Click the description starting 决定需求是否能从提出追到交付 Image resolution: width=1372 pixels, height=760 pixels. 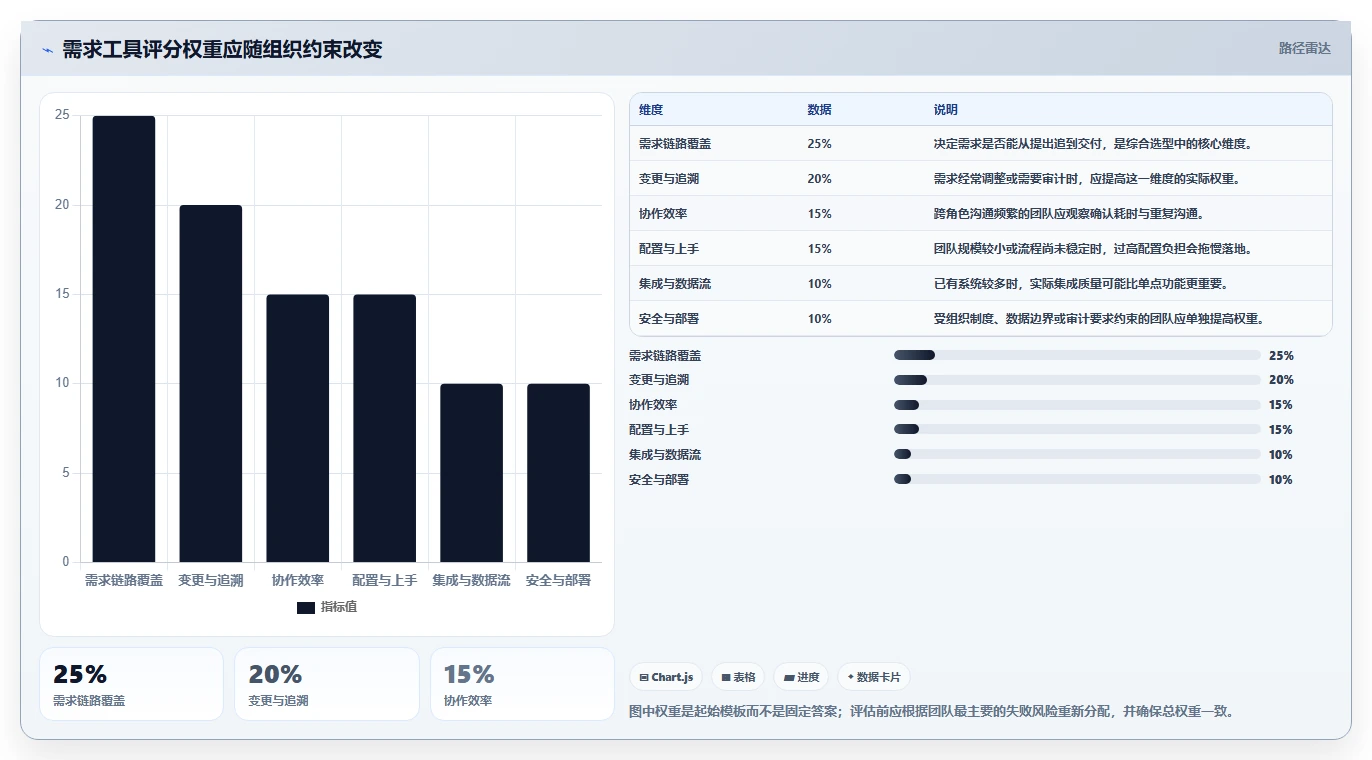click(x=1093, y=144)
